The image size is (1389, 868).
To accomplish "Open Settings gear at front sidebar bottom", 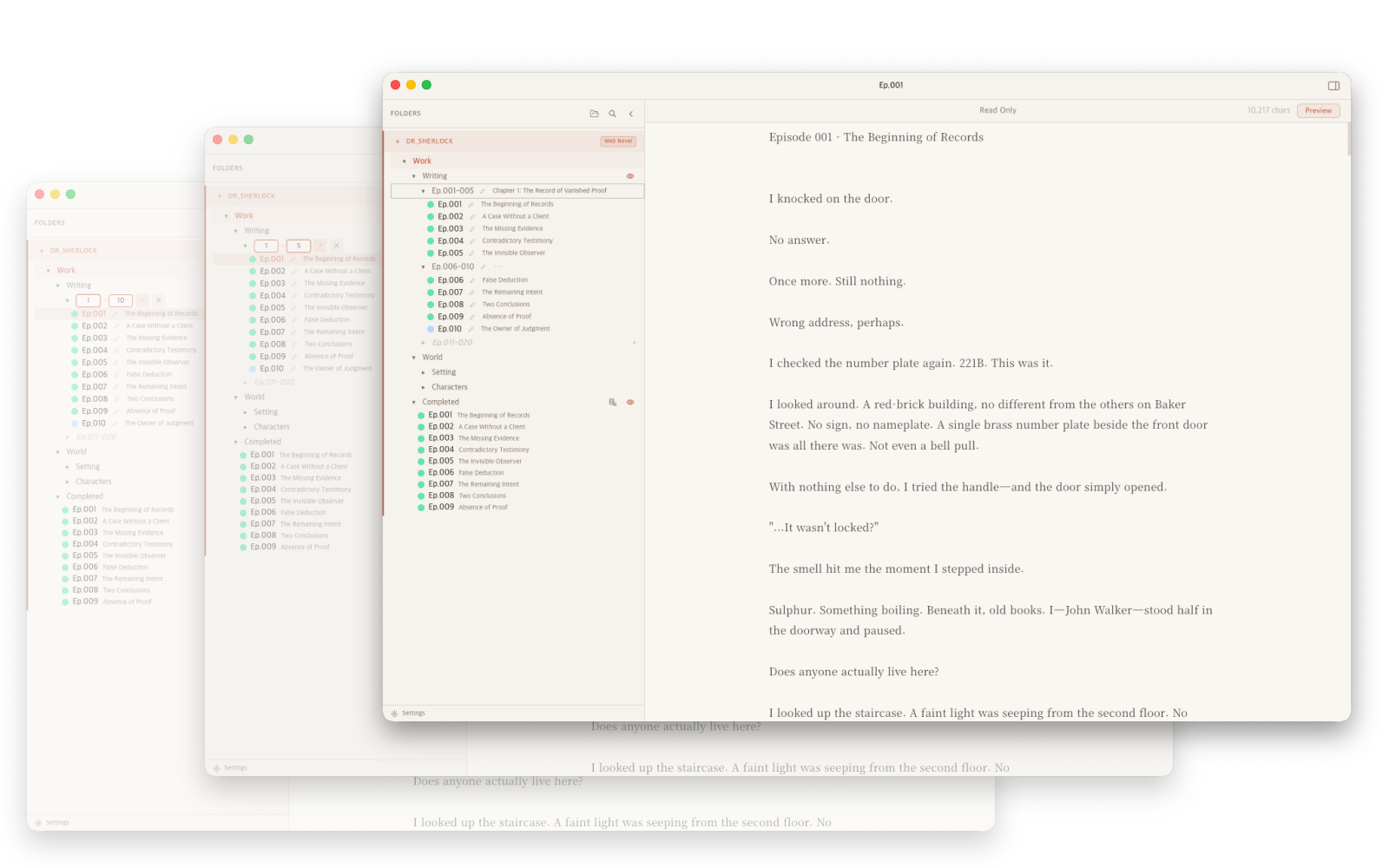I will coord(394,713).
